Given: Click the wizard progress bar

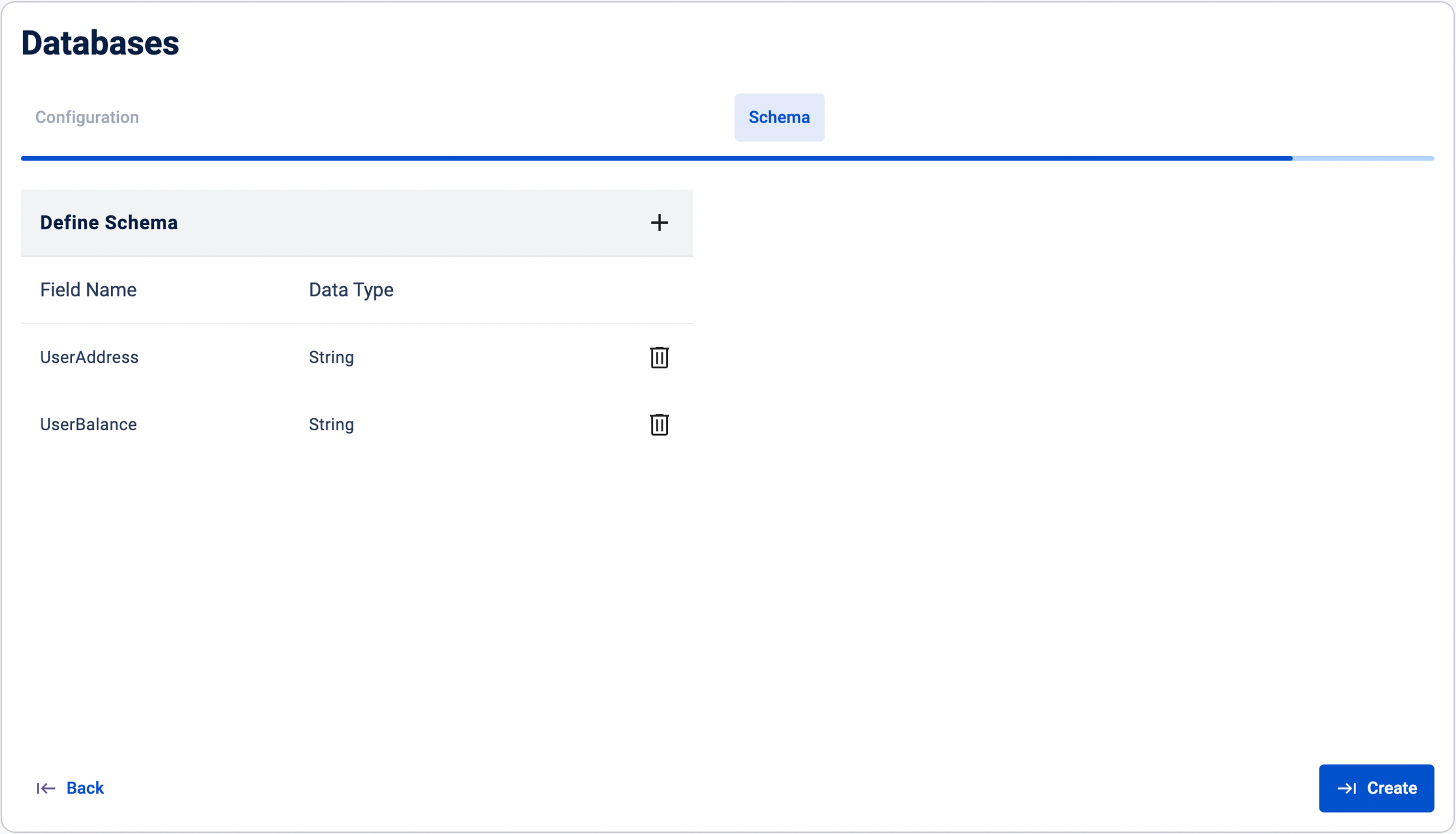Looking at the screenshot, I should 656,159.
